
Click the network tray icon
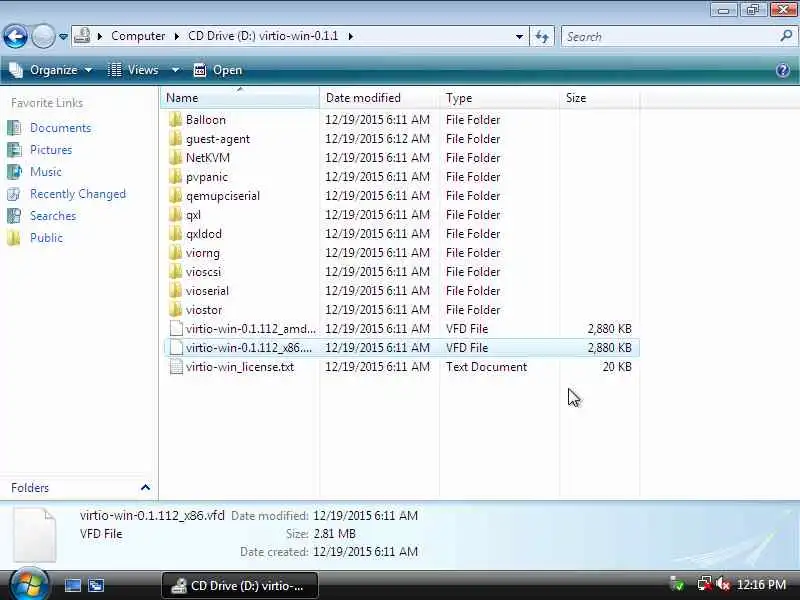[705, 584]
